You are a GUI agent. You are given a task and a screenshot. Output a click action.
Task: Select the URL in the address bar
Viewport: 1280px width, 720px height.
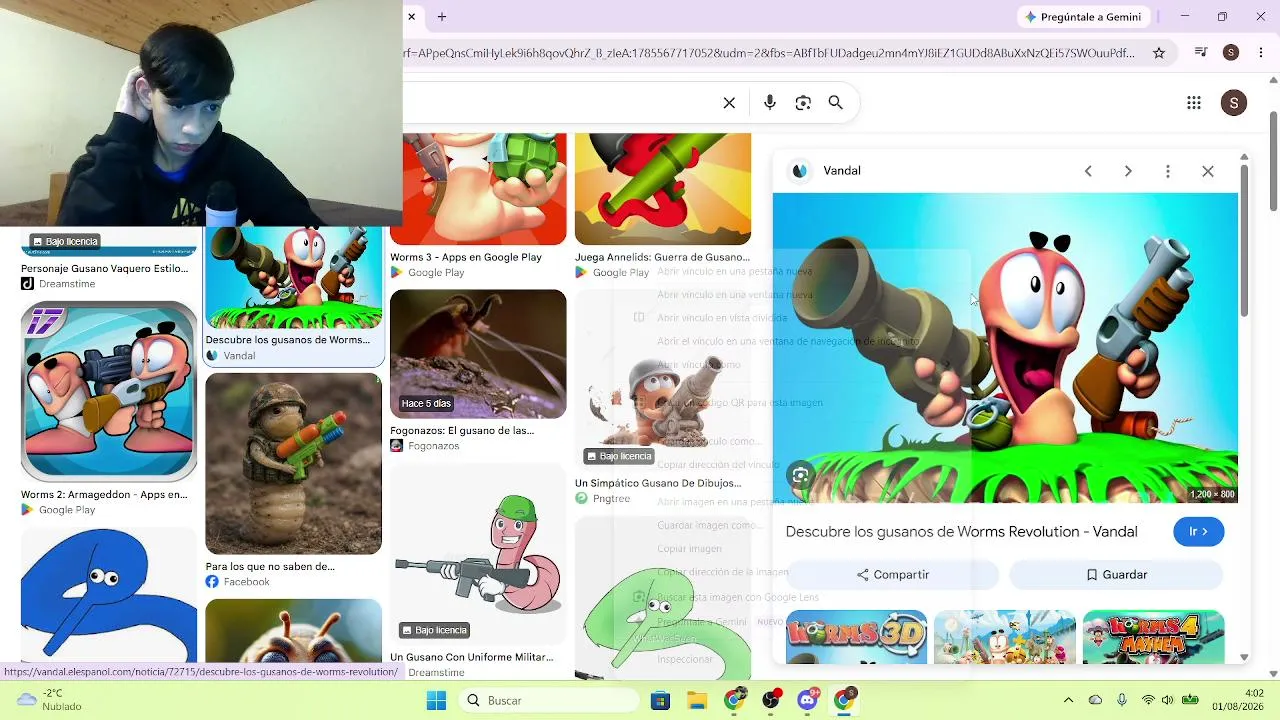(x=770, y=53)
